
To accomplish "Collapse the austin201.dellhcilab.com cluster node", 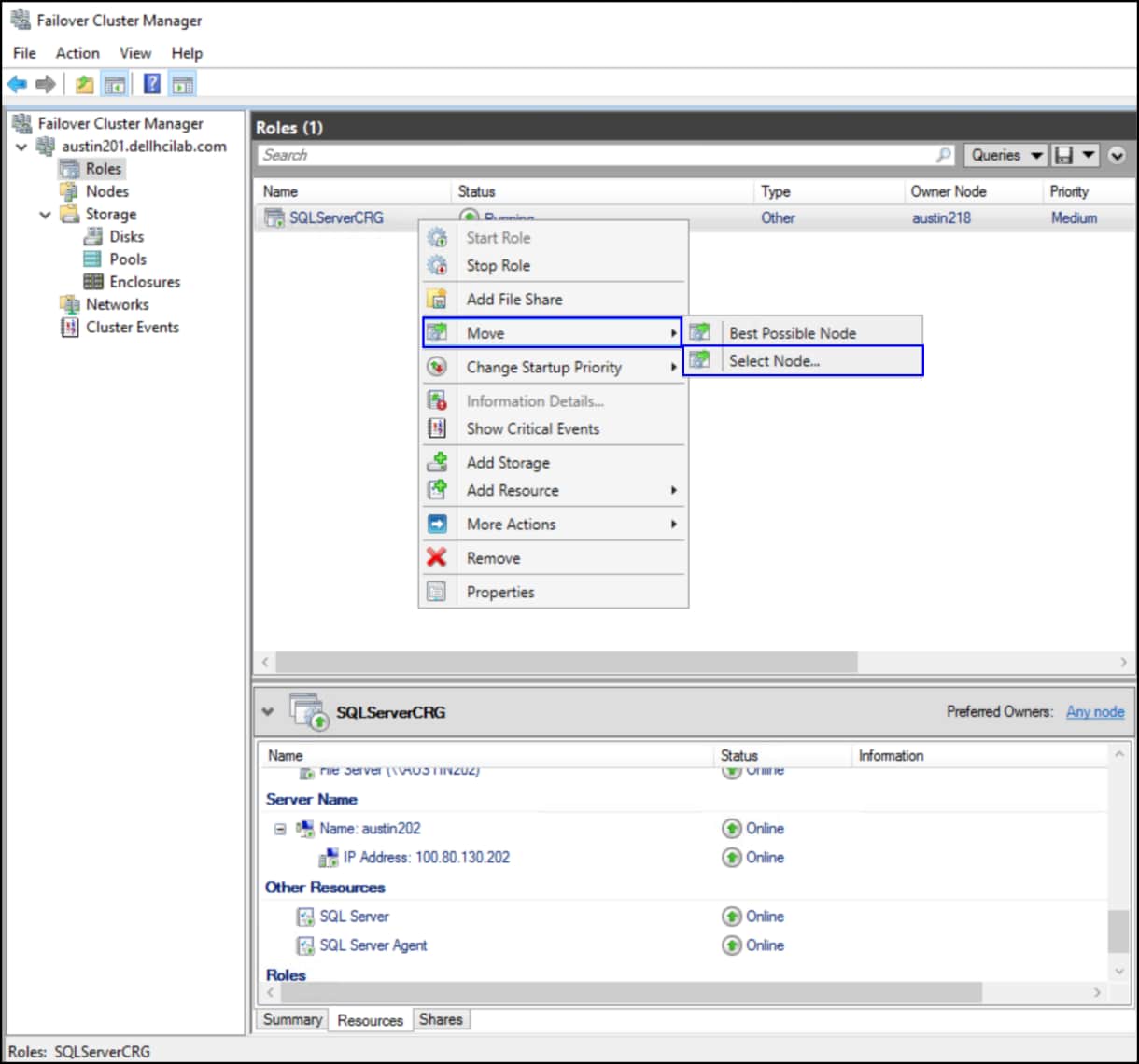I will tap(22, 147).
